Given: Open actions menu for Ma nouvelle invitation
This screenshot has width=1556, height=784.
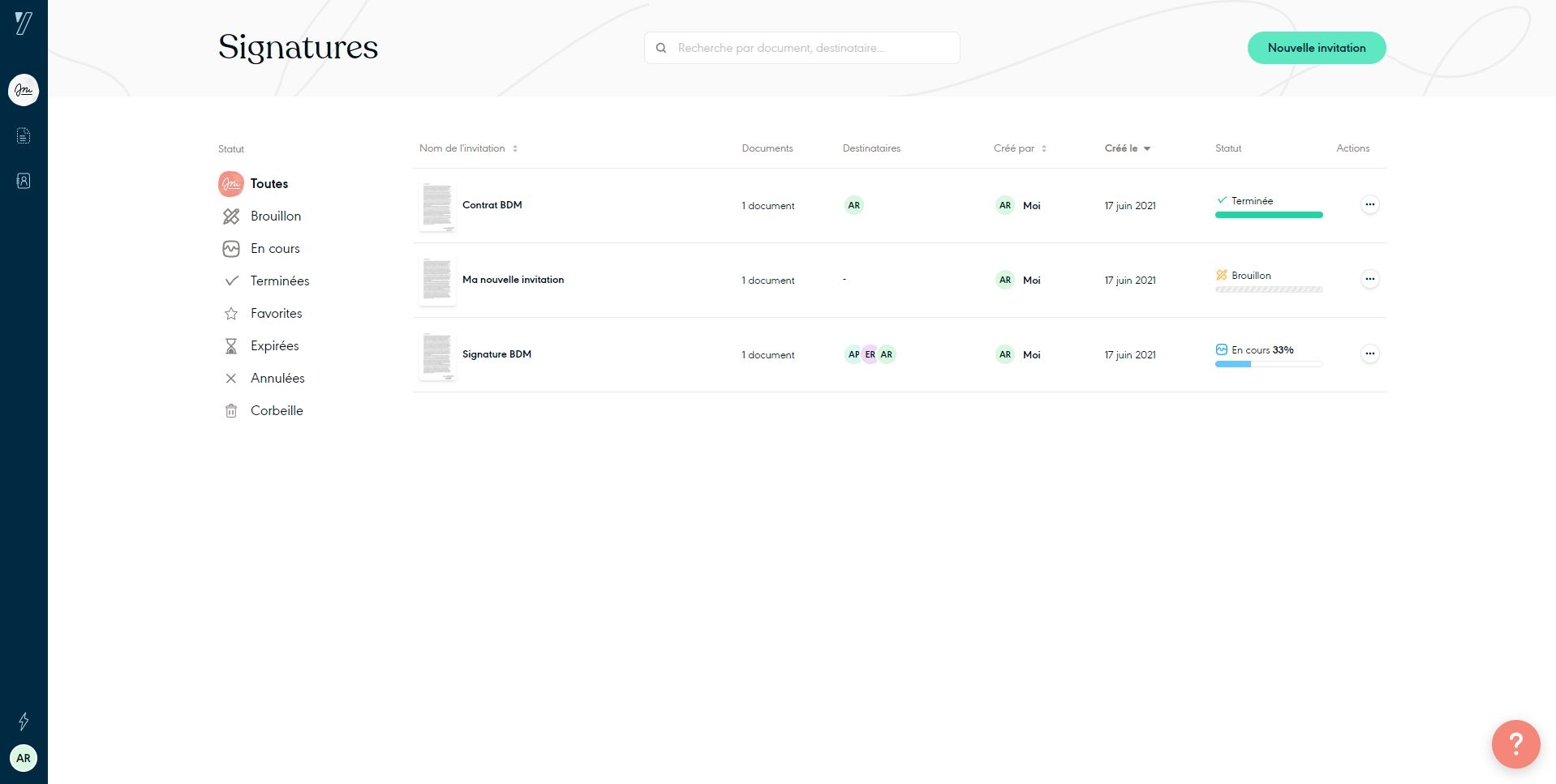Looking at the screenshot, I should pyautogui.click(x=1369, y=280).
